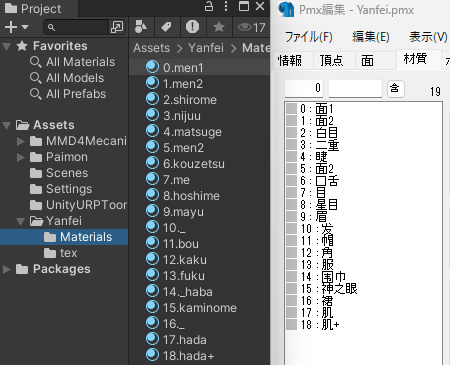Collapse the Favorites section
The image size is (450, 365).
[x=6, y=46]
